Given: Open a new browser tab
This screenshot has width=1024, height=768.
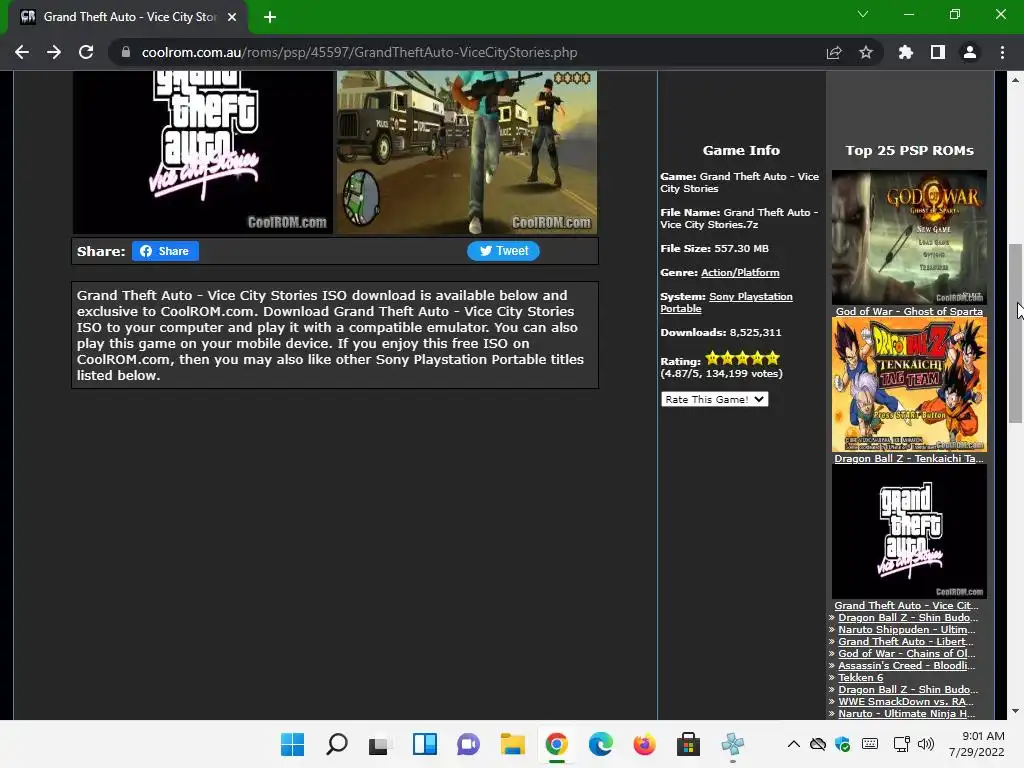Looking at the screenshot, I should pos(270,17).
